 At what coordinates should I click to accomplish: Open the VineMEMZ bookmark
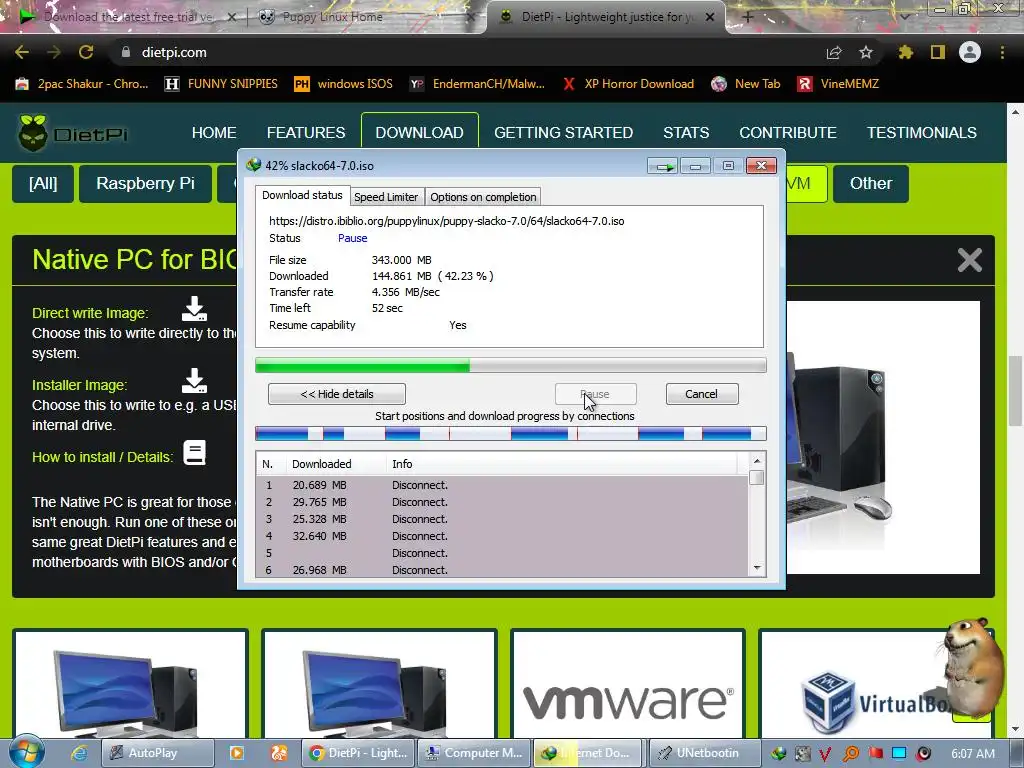click(x=838, y=84)
